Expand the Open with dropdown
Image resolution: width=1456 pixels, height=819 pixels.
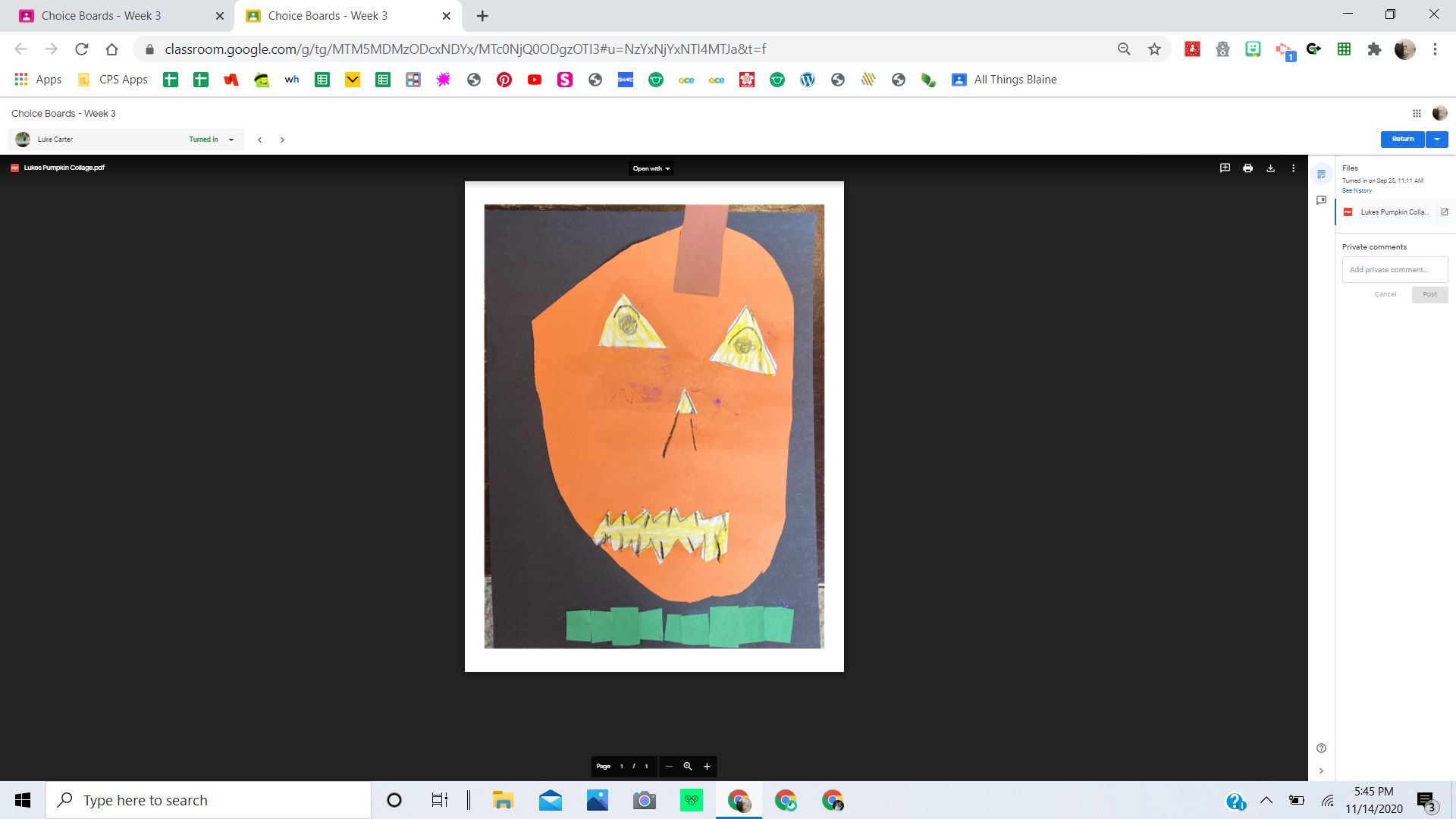coord(651,168)
